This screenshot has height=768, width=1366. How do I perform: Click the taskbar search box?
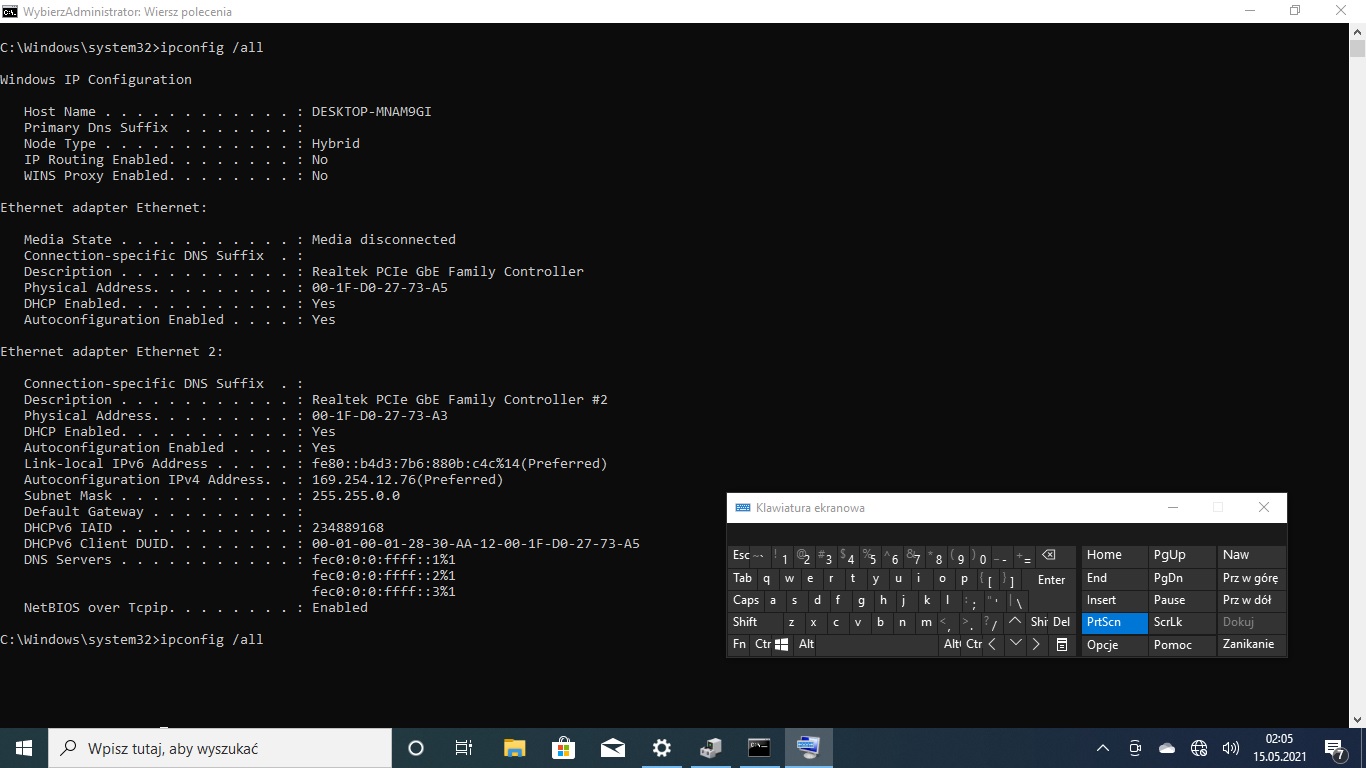click(220, 748)
